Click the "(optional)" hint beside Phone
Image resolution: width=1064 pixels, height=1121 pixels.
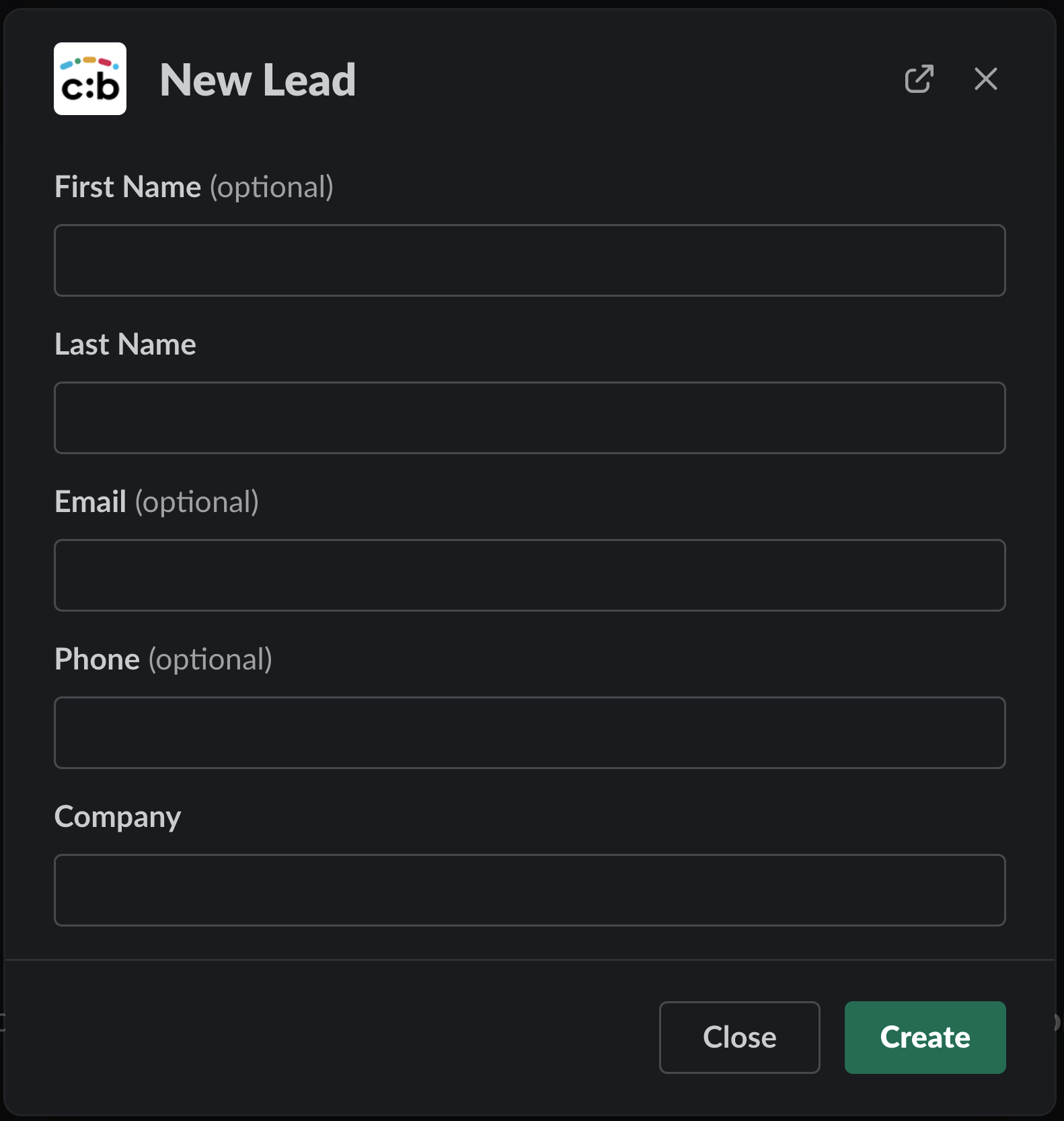coord(211,659)
